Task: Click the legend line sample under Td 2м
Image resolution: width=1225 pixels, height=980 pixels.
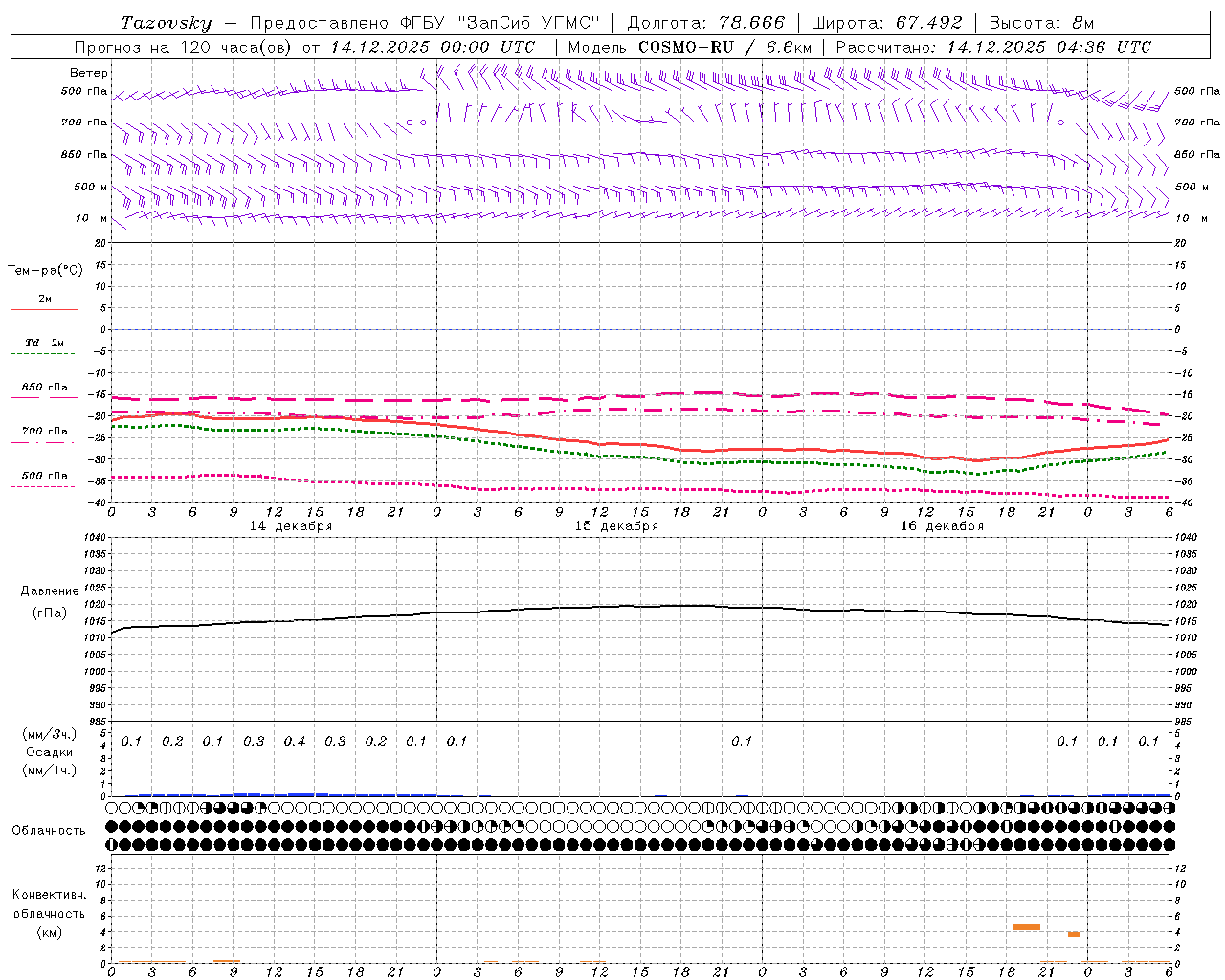Action: pyautogui.click(x=44, y=354)
